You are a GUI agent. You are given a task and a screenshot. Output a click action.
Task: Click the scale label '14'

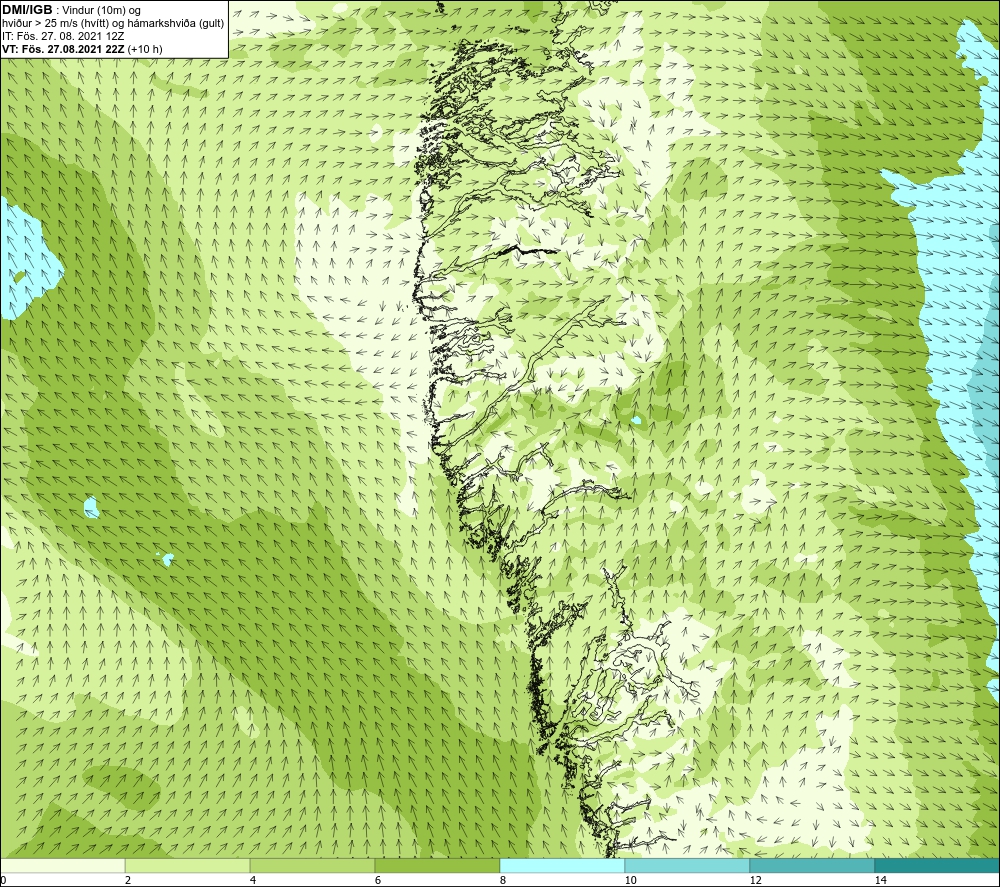pyautogui.click(x=880, y=880)
